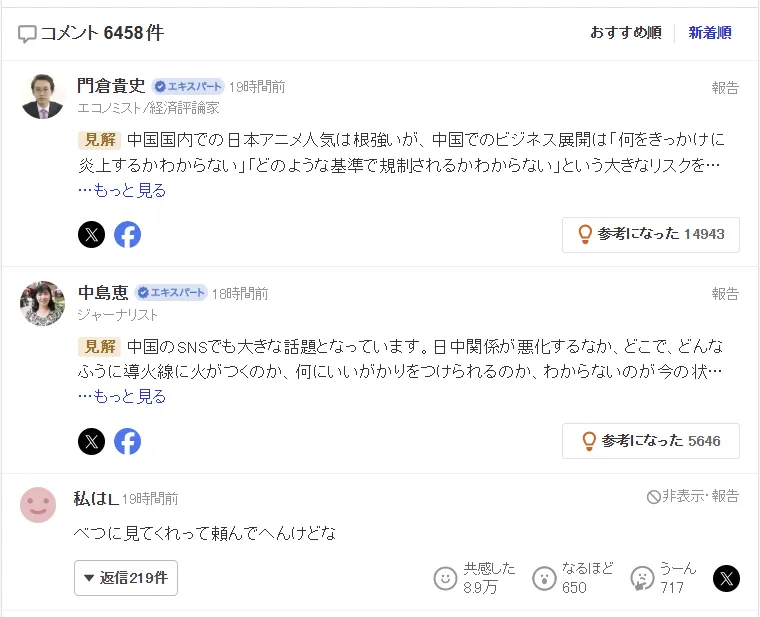The height and width of the screenshot is (617, 760).
Task: Mark 中島恵's comment as 参考になった
Action: coord(651,441)
